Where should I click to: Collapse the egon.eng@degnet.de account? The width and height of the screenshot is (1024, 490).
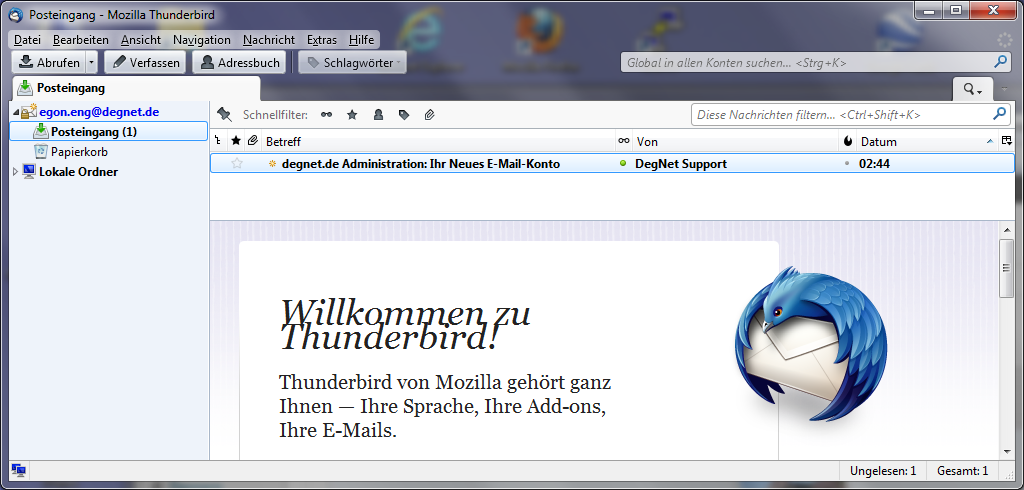14,112
